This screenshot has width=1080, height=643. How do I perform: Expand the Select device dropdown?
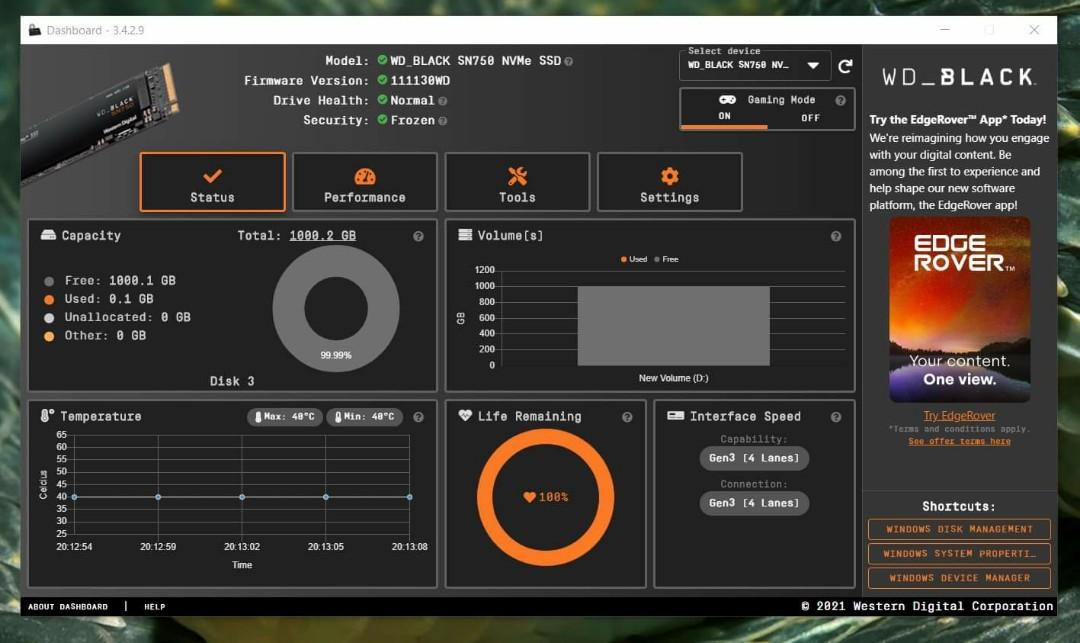coord(754,65)
